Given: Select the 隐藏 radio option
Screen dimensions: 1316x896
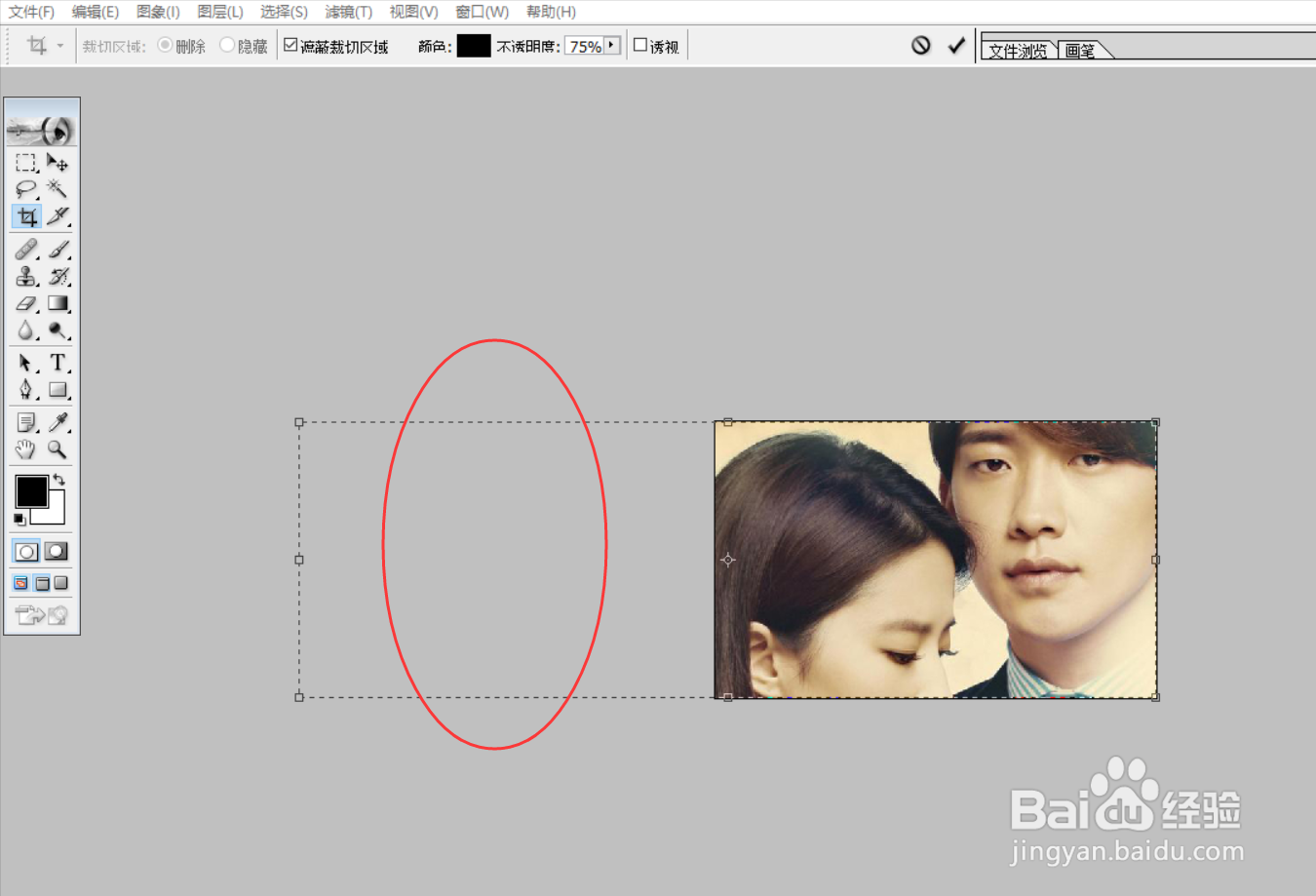Looking at the screenshot, I should 227,45.
